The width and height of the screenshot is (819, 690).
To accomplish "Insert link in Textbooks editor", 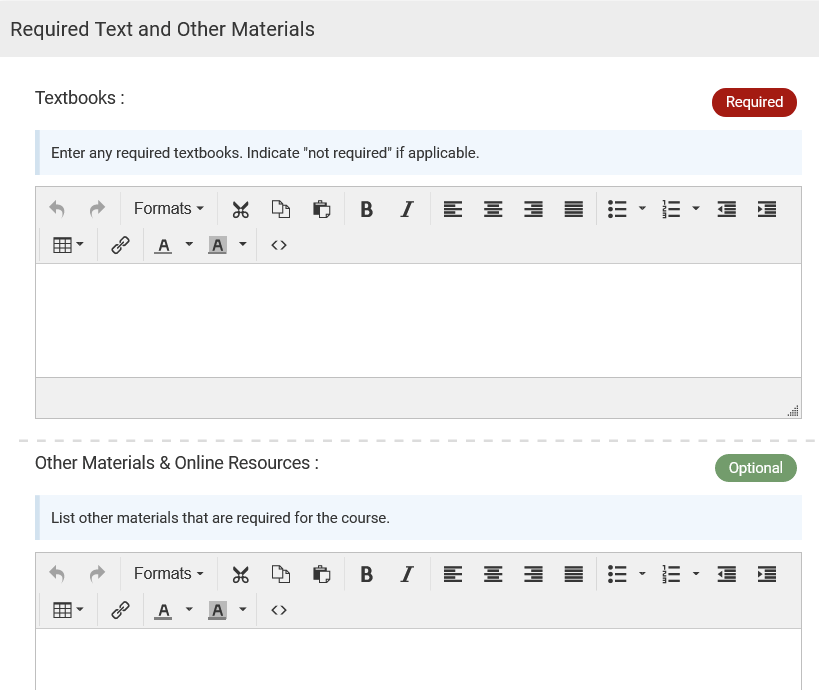I will click(x=120, y=244).
